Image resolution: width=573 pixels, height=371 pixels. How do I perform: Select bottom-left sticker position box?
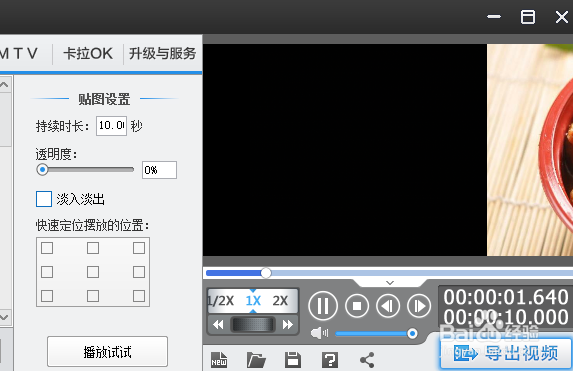(x=47, y=296)
